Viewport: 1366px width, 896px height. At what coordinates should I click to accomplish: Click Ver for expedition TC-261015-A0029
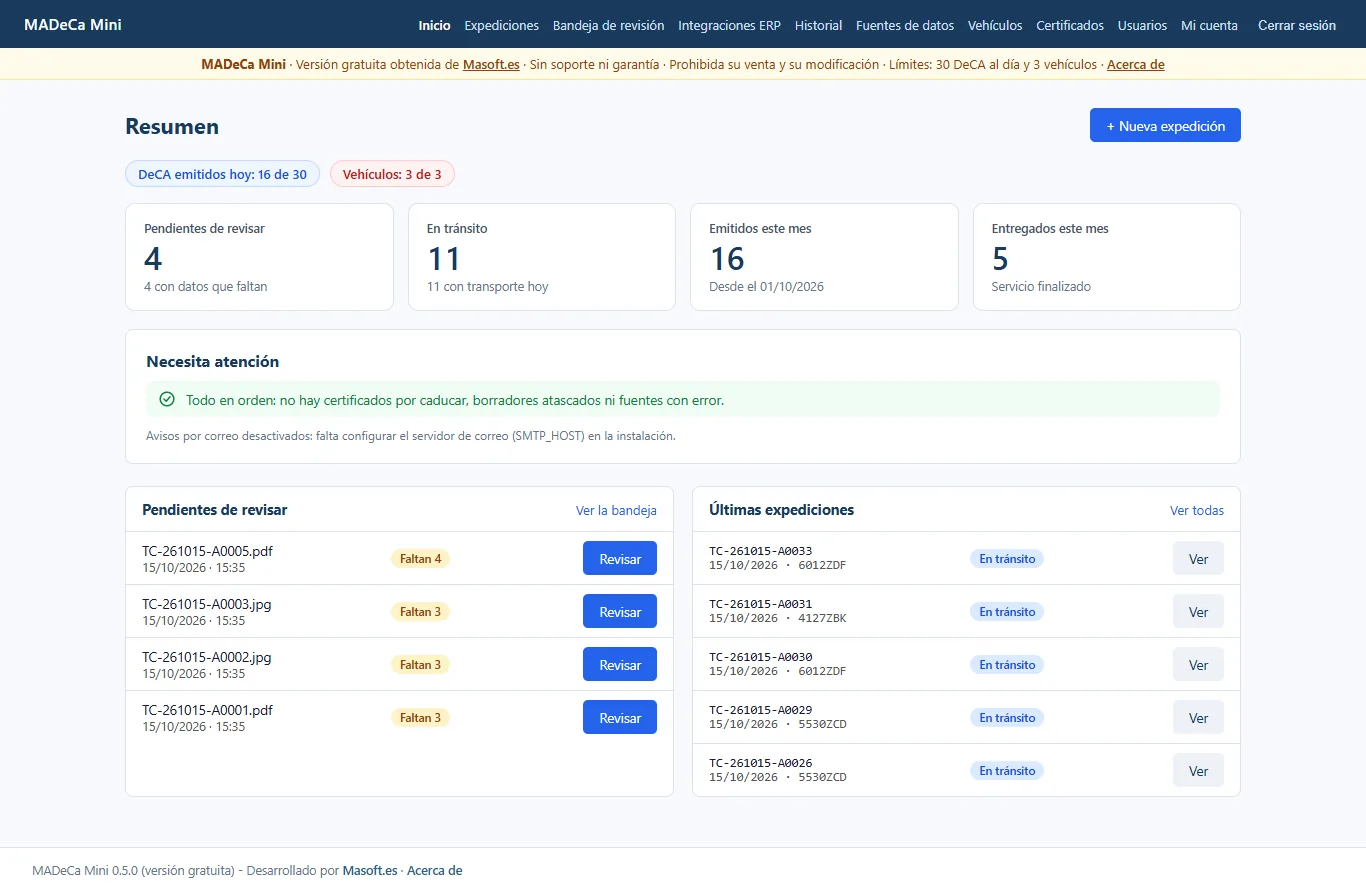1198,717
